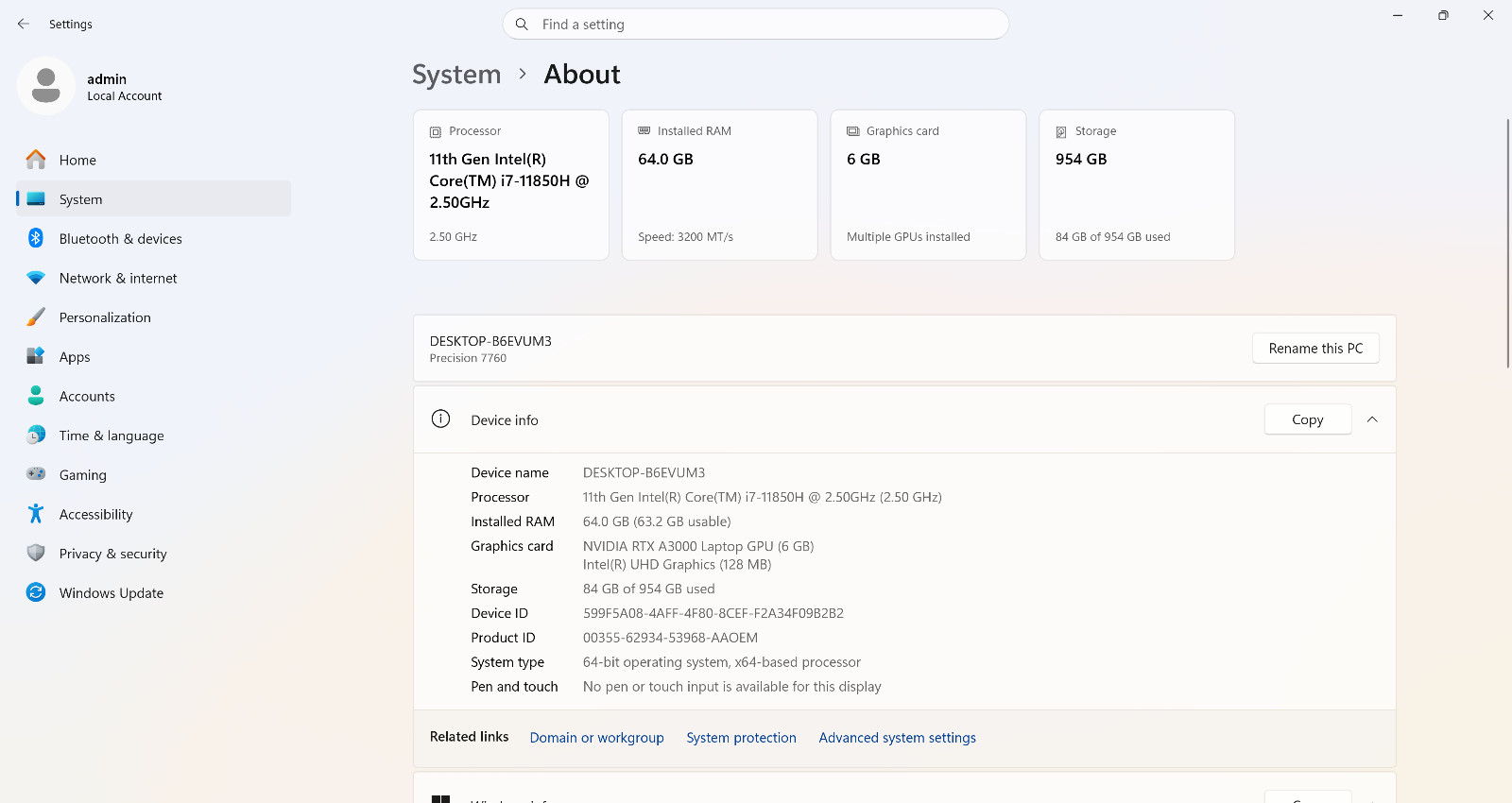Click the back arrow in Settings
The height and width of the screenshot is (803, 1512).
[x=24, y=24]
